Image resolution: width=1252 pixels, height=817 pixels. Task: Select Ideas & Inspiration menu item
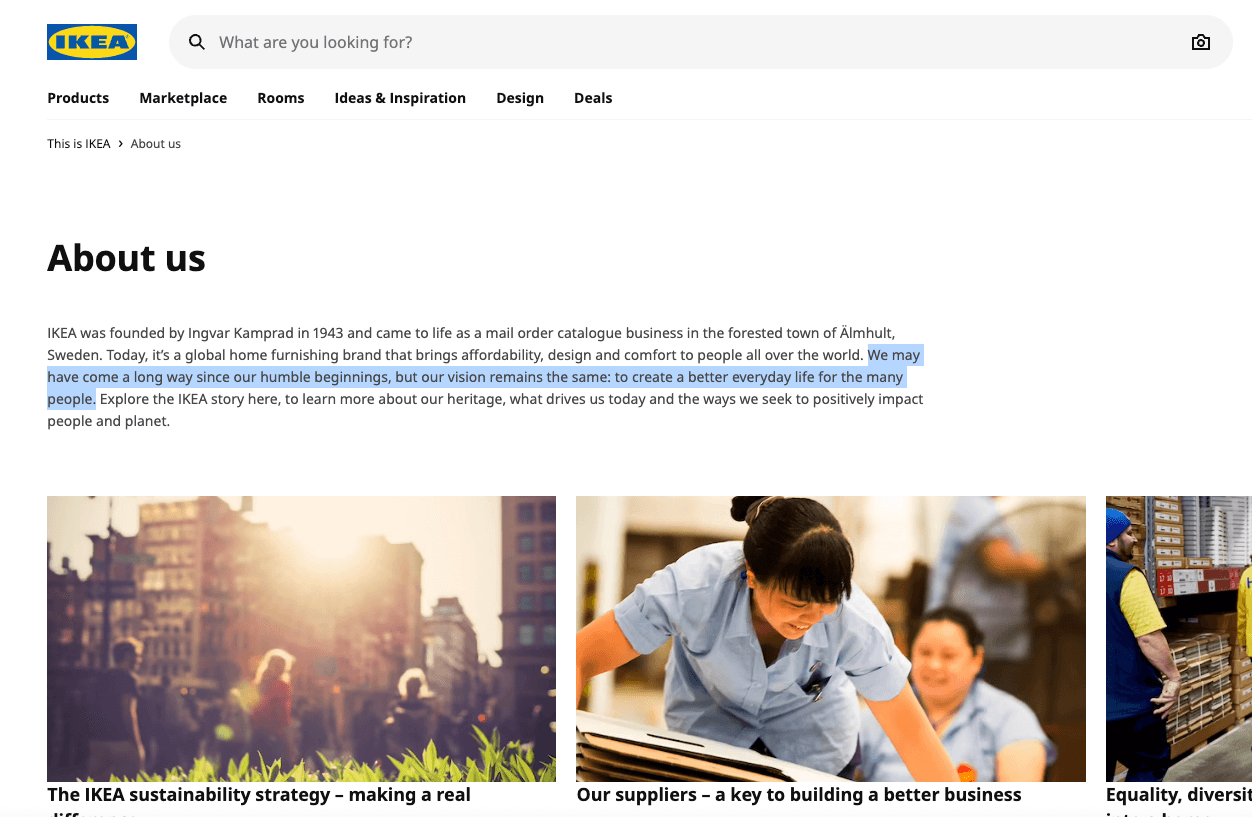(400, 98)
